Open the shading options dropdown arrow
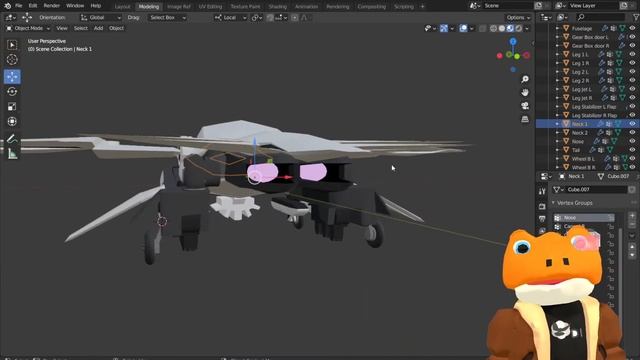This screenshot has height=360, width=640. point(527,28)
